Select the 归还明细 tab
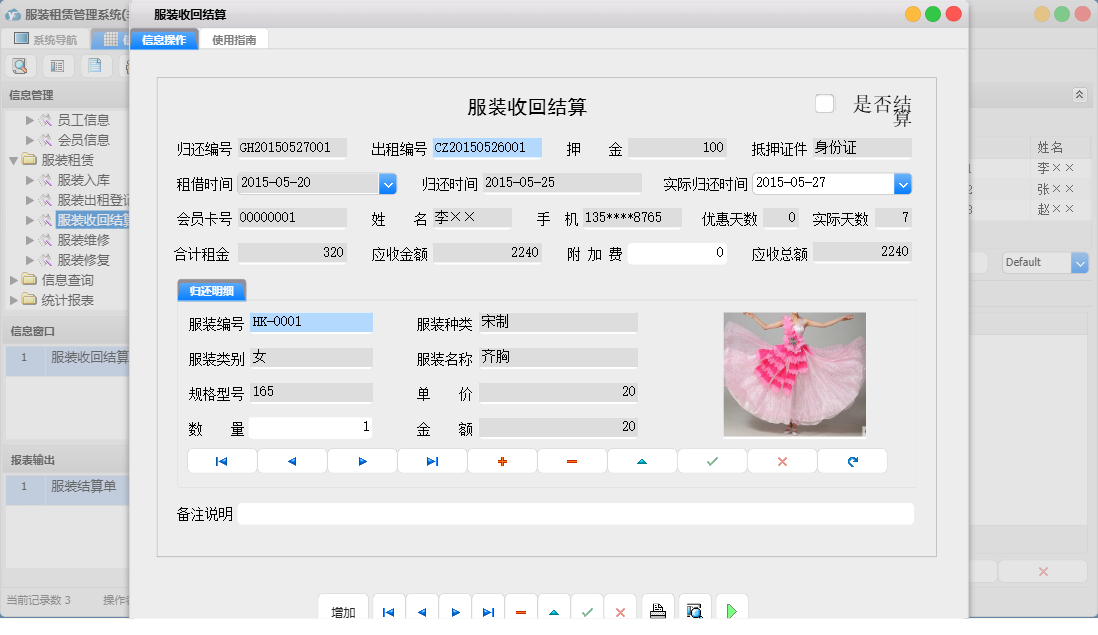1098x635 pixels. point(211,291)
